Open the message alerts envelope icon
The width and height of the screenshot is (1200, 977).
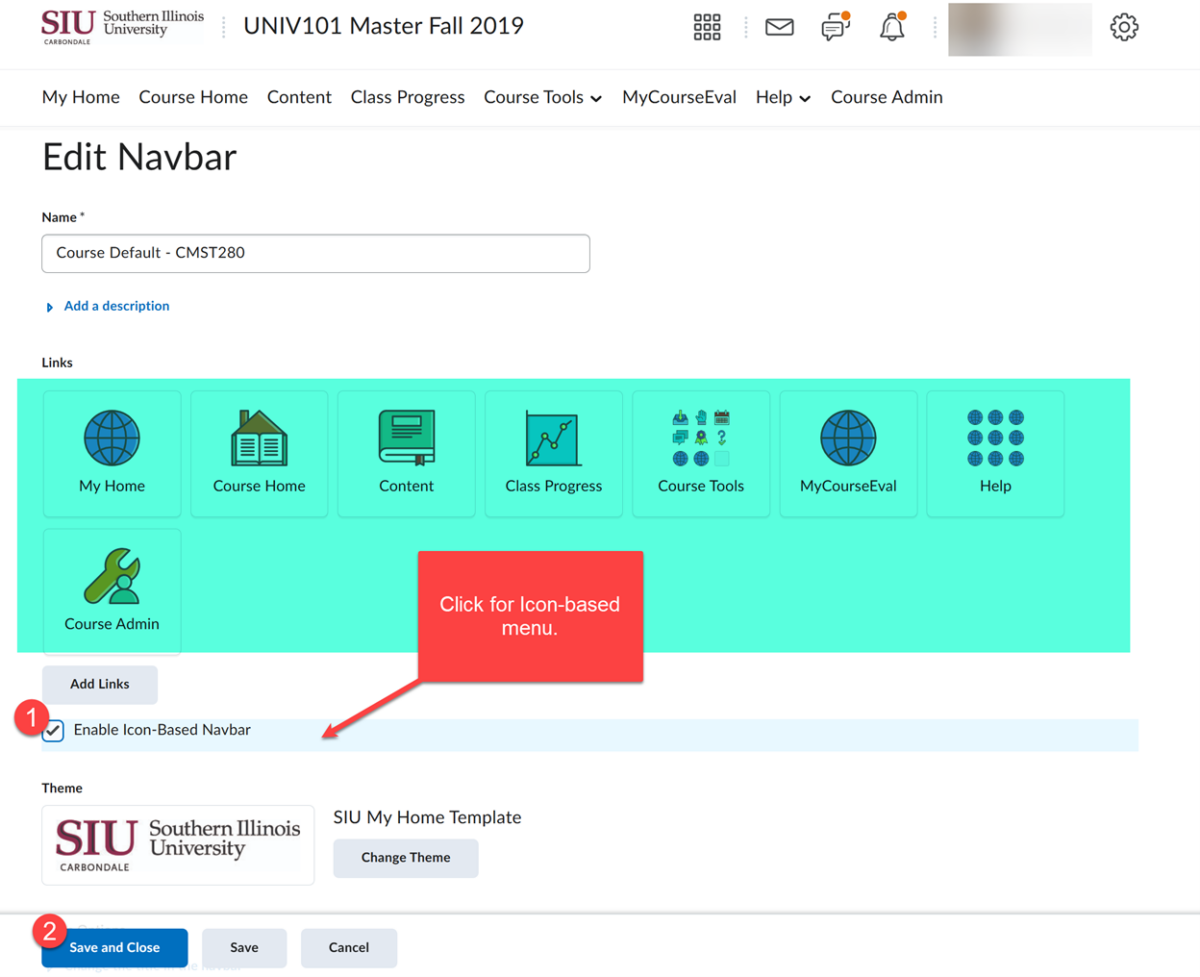(779, 27)
